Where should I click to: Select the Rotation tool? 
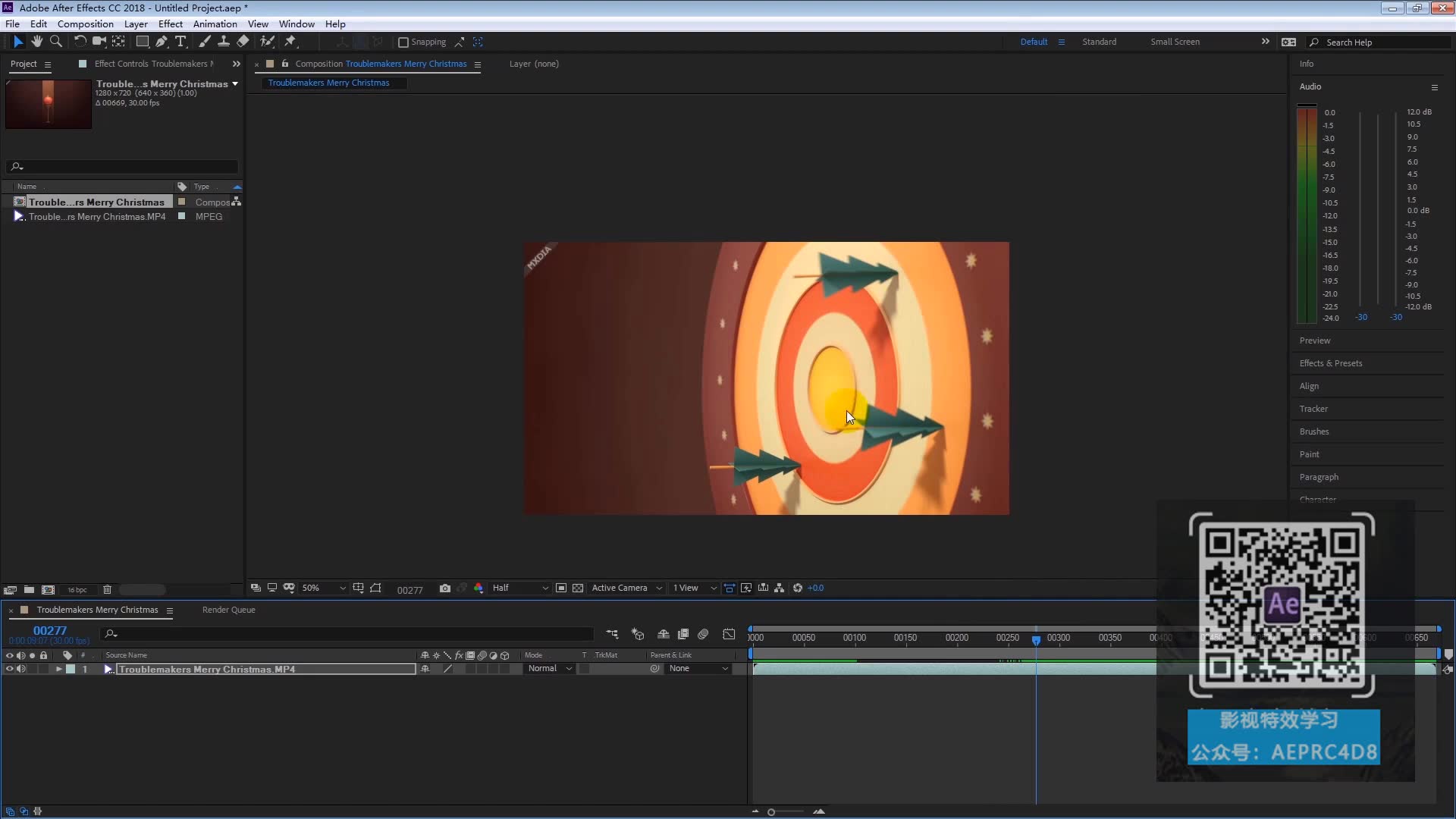80,42
